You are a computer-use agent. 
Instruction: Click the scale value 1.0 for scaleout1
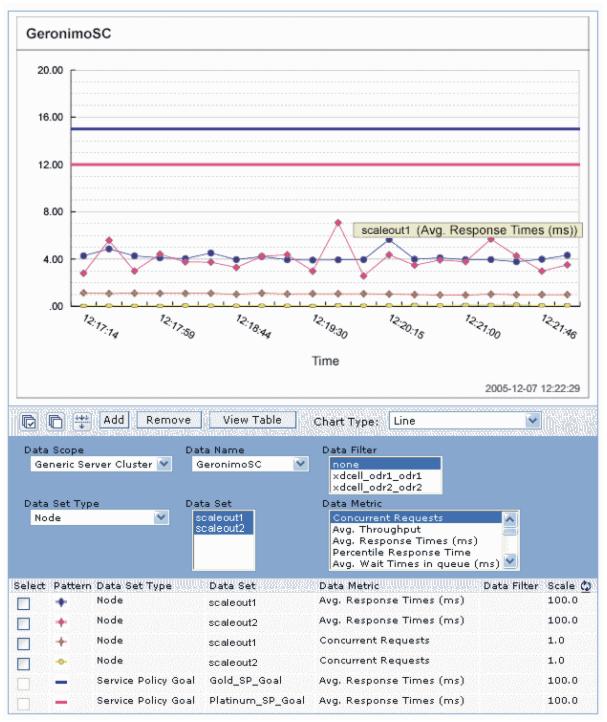pos(555,640)
